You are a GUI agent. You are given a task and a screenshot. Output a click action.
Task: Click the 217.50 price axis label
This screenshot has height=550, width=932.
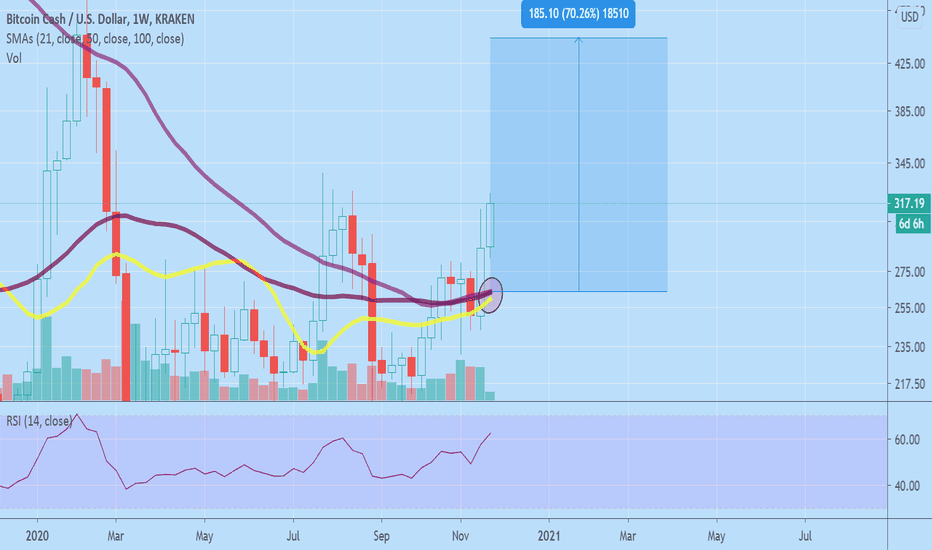pyautogui.click(x=909, y=384)
